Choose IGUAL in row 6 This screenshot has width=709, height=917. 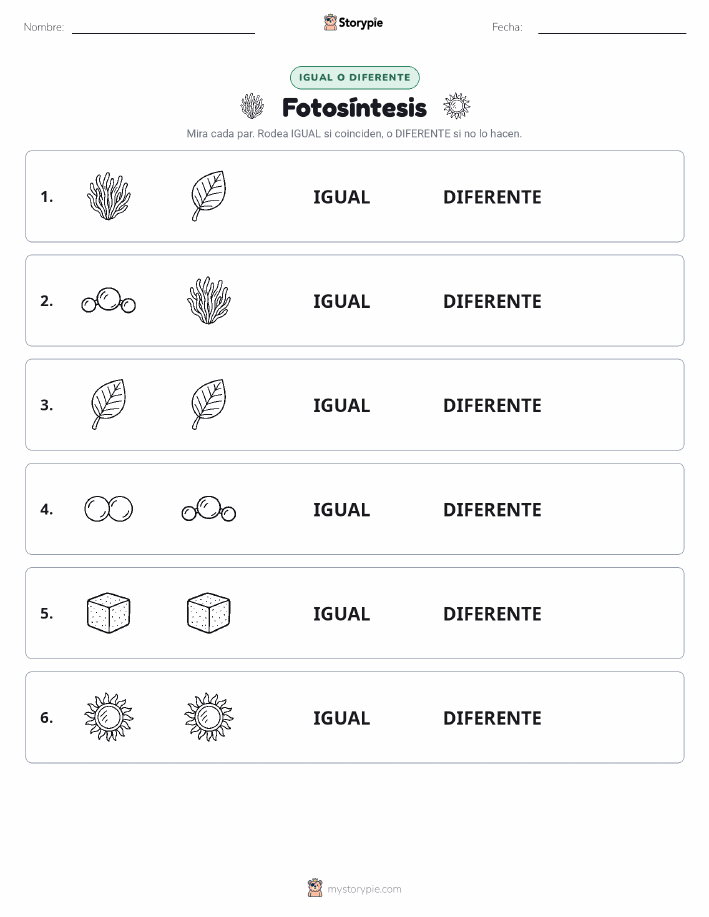point(342,718)
